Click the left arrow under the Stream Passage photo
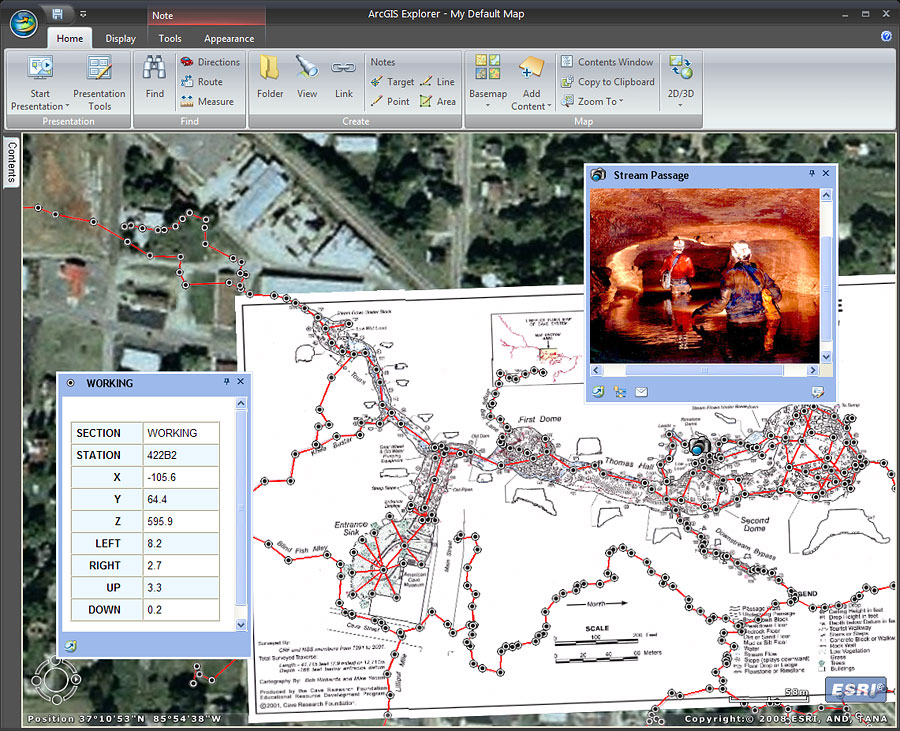Viewport: 900px width, 731px height. click(596, 370)
